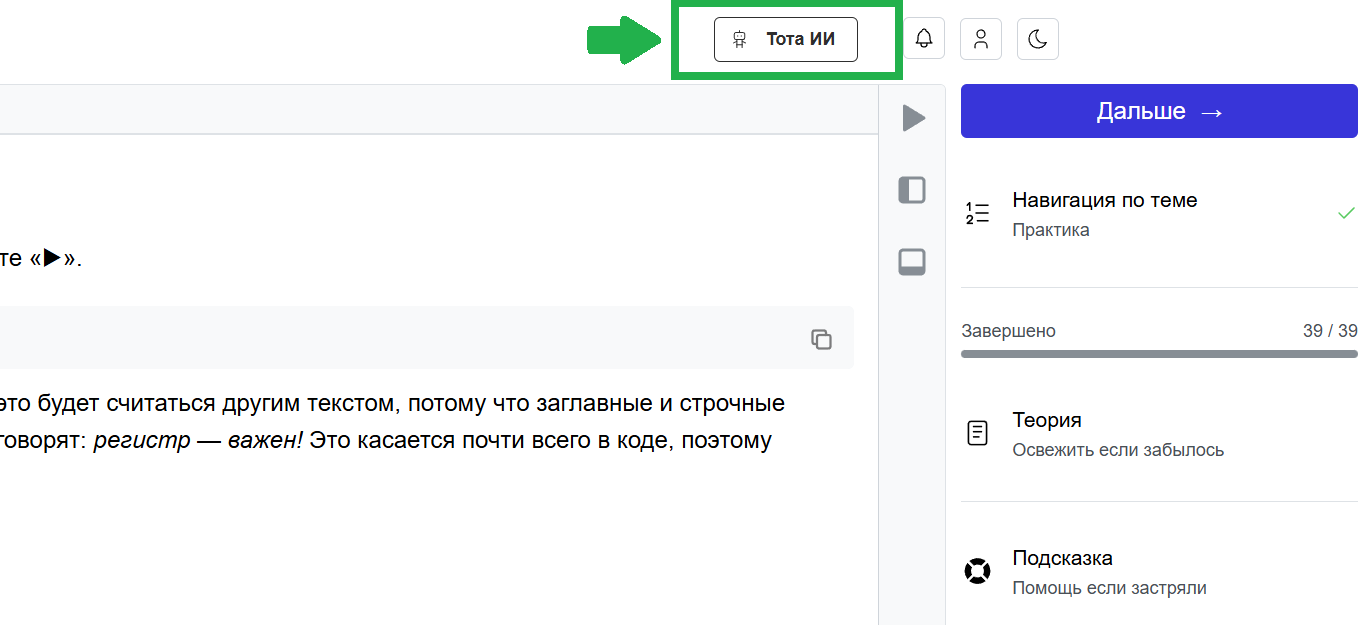The image size is (1372, 625).
Task: Click the robot icon in Тота ИИ button
Action: (x=740, y=40)
